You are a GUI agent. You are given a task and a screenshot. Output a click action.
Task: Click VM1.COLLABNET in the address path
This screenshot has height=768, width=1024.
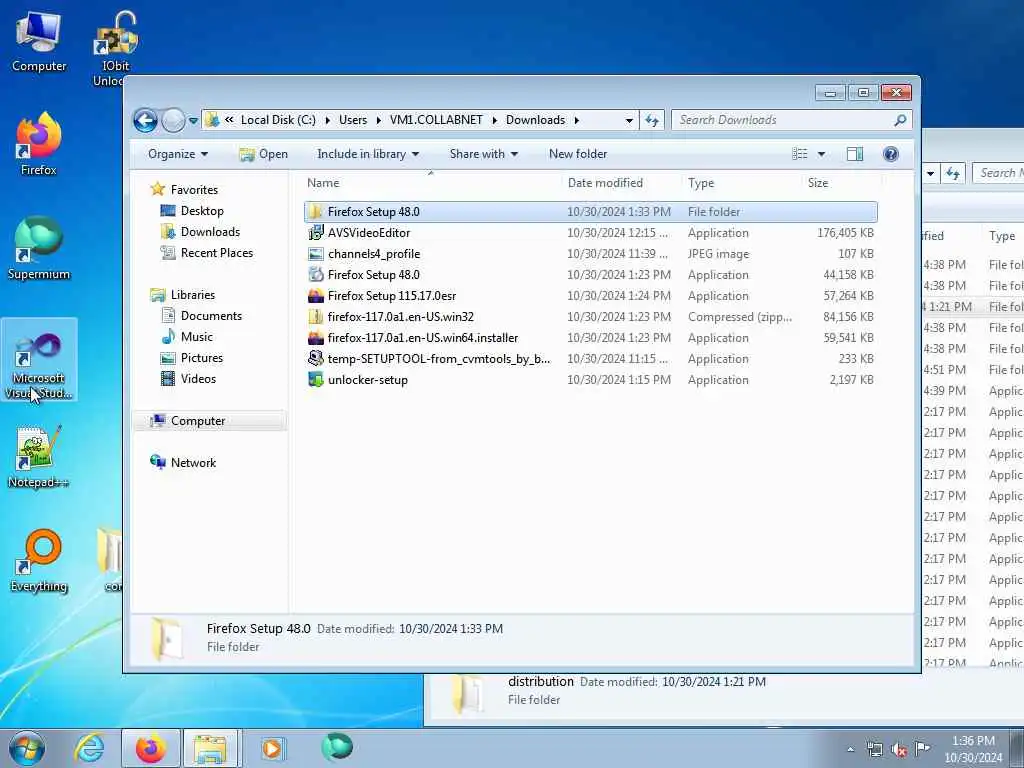click(436, 120)
